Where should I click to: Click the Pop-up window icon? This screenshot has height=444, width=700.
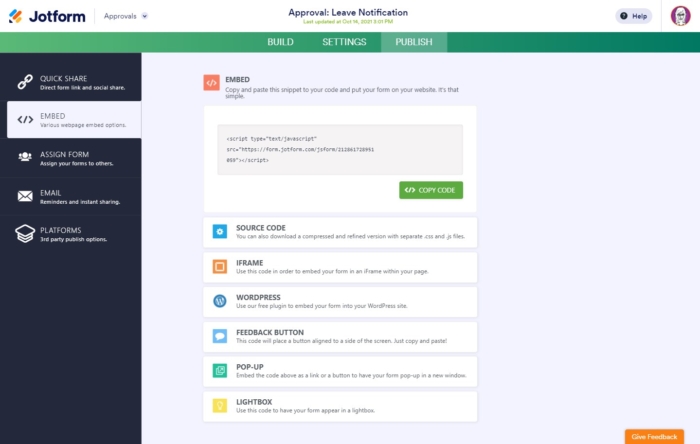pyautogui.click(x=220, y=370)
